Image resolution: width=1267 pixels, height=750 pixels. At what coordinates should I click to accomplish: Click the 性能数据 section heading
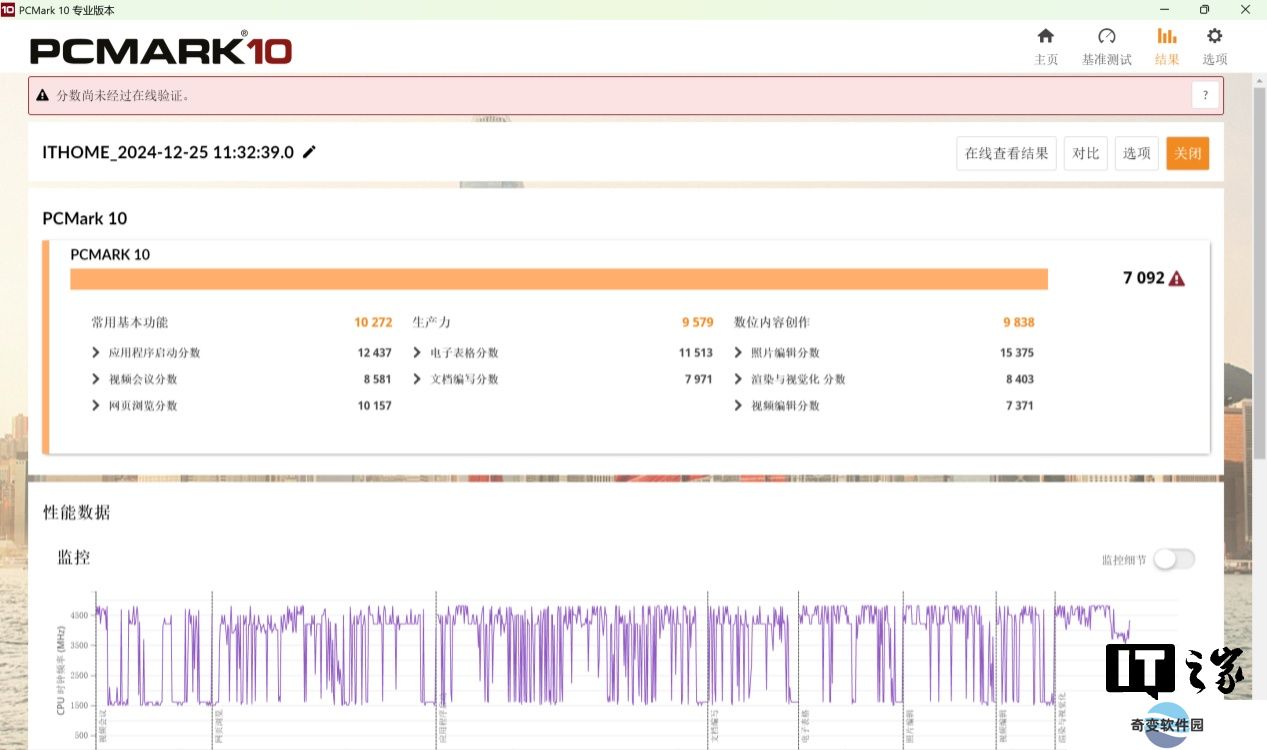[x=77, y=512]
